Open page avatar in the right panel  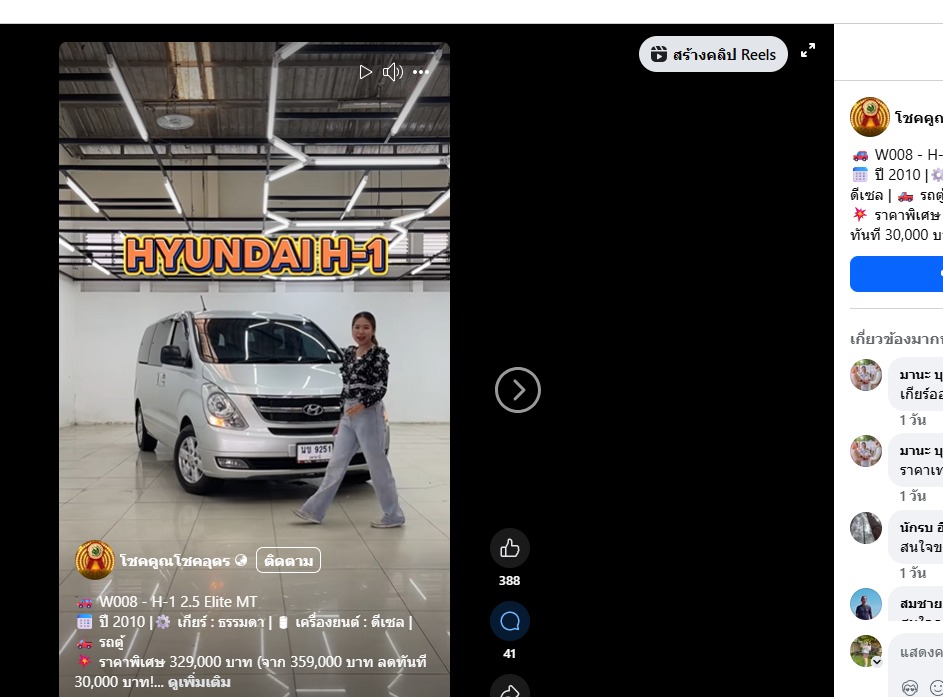(870, 117)
